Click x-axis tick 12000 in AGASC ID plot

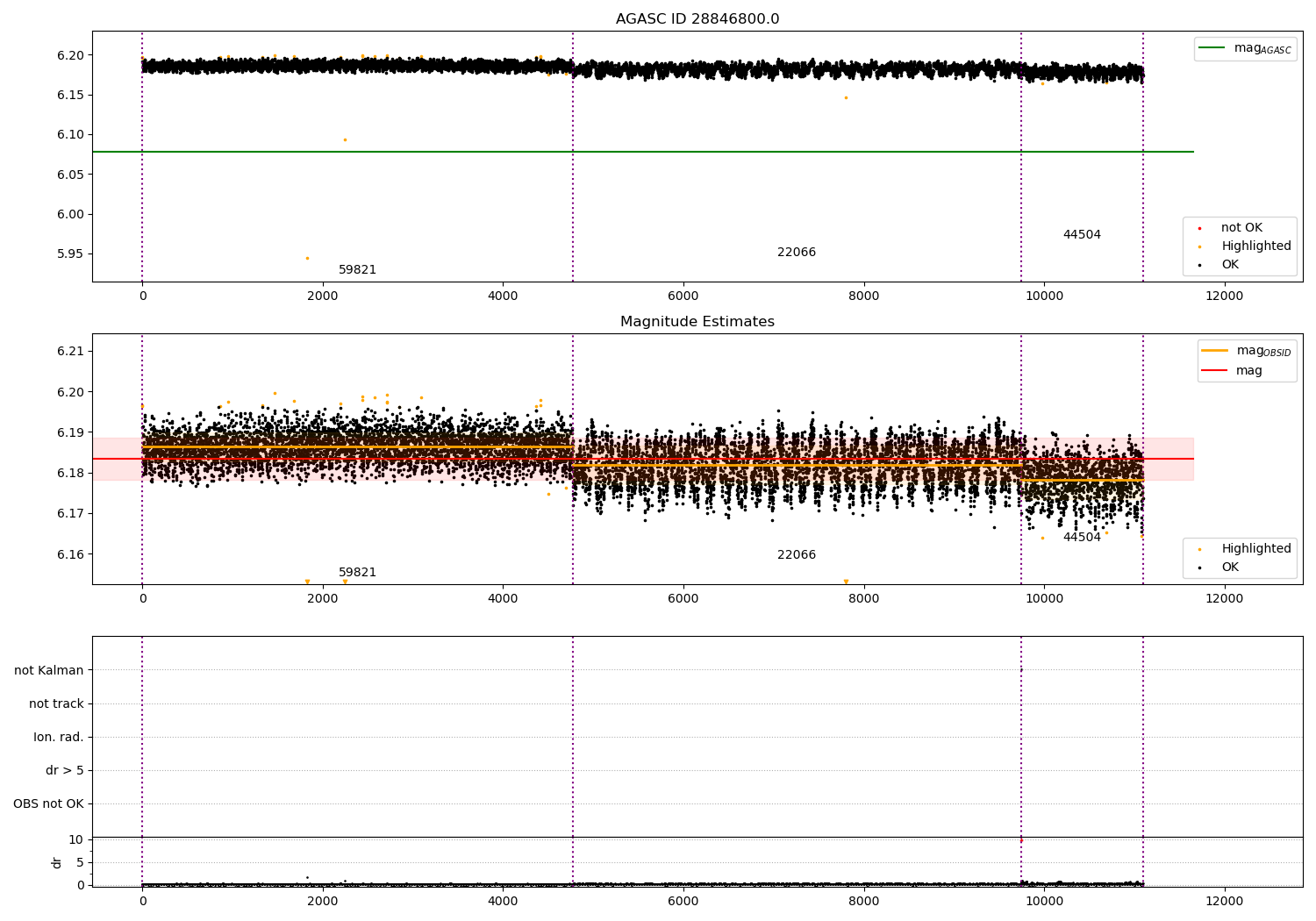click(x=1224, y=296)
